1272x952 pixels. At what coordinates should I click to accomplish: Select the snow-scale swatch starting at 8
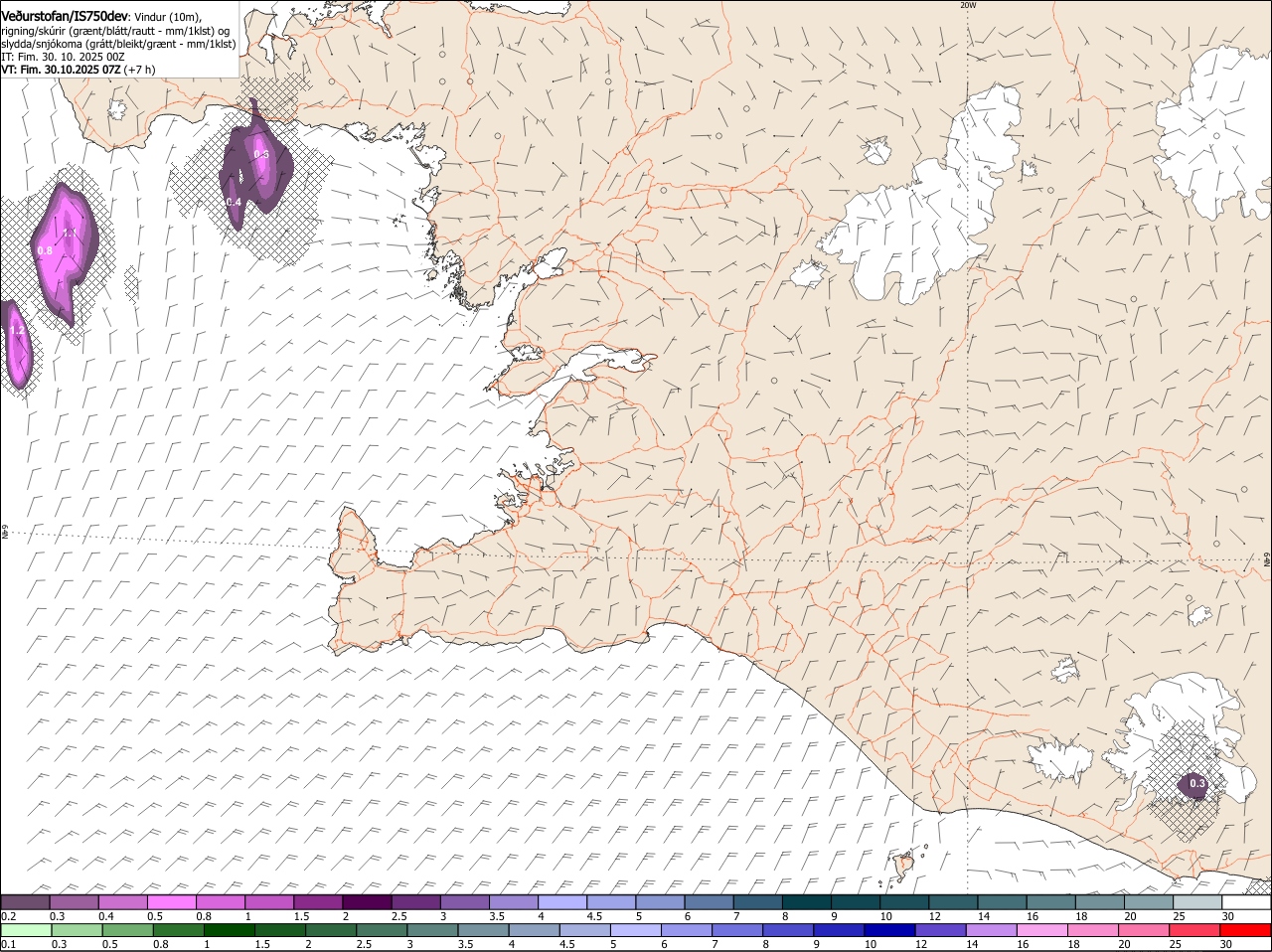(807, 901)
